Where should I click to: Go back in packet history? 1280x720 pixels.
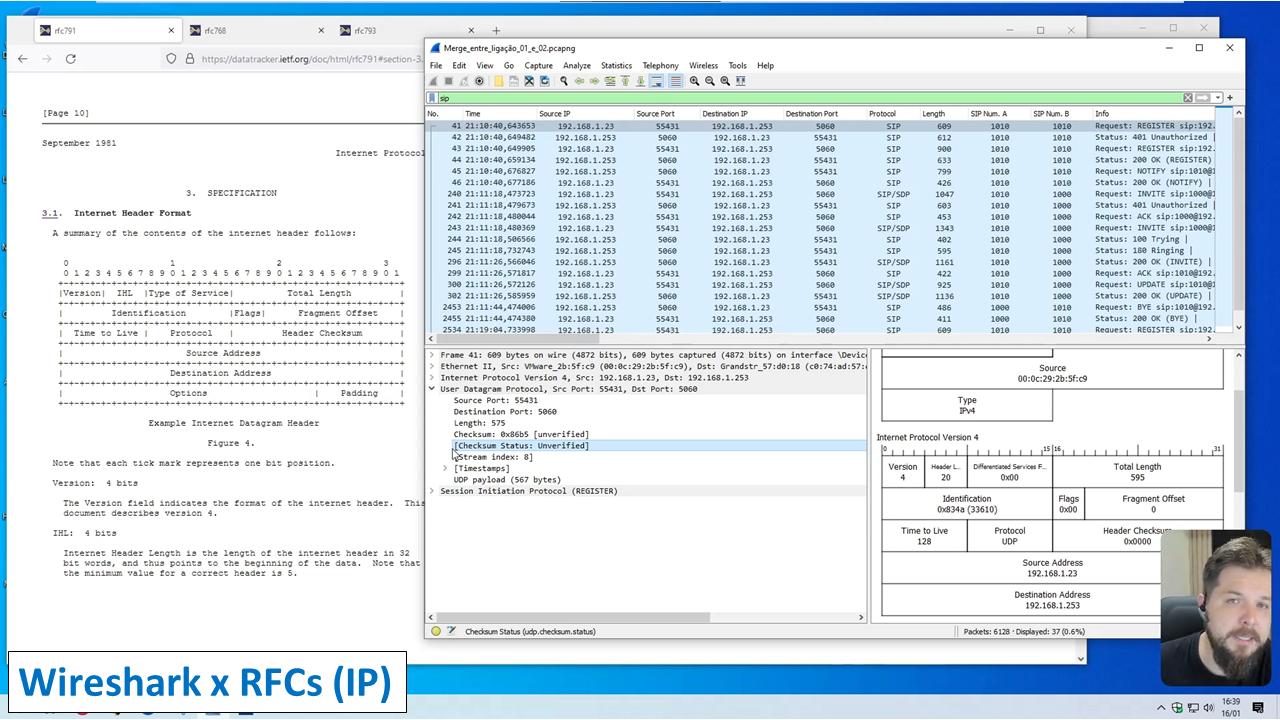[580, 81]
